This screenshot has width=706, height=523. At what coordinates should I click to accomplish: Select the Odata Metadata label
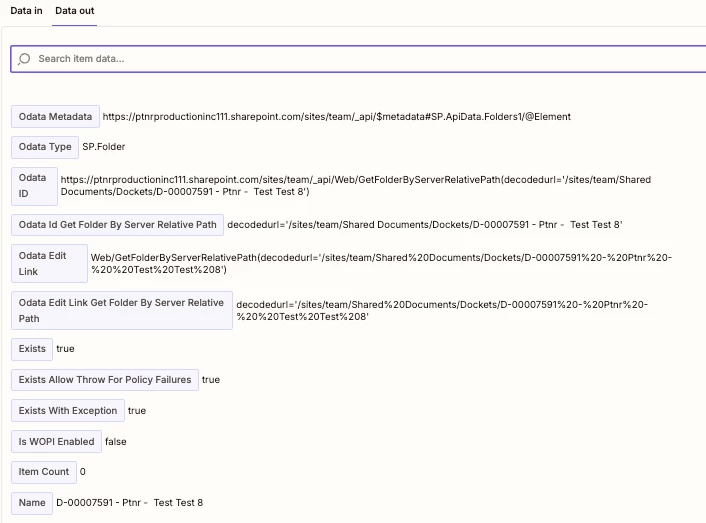55,117
